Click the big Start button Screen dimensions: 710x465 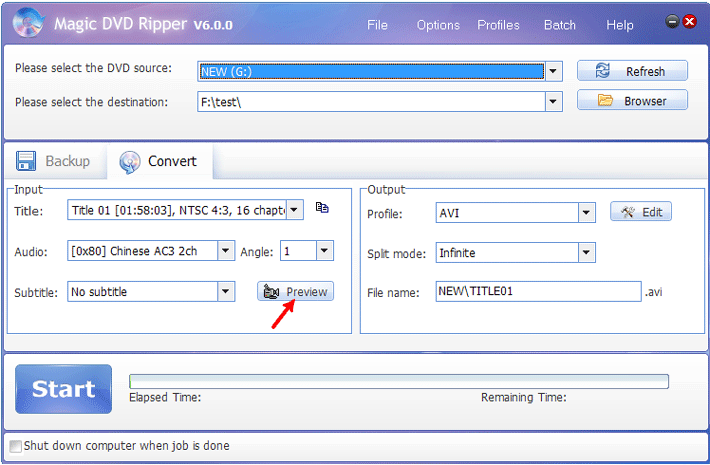point(63,389)
